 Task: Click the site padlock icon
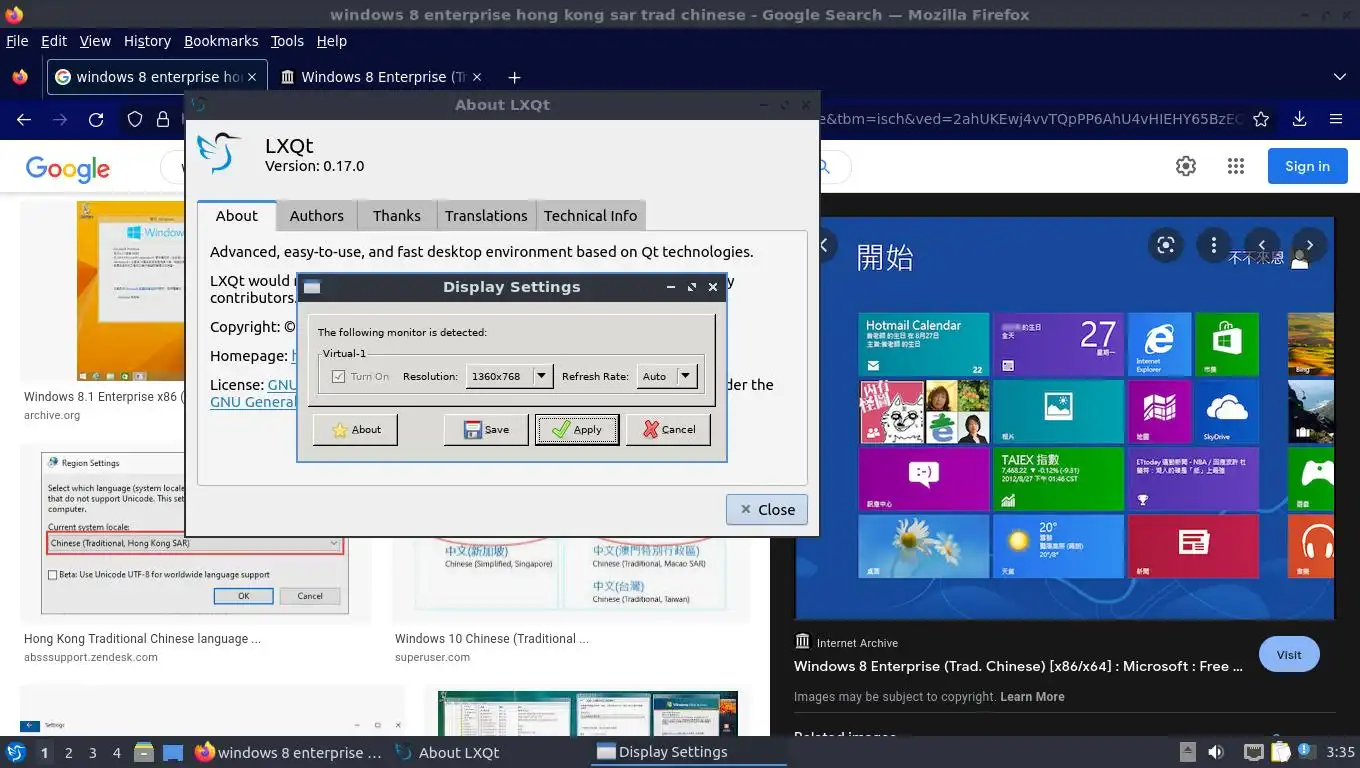click(x=163, y=120)
